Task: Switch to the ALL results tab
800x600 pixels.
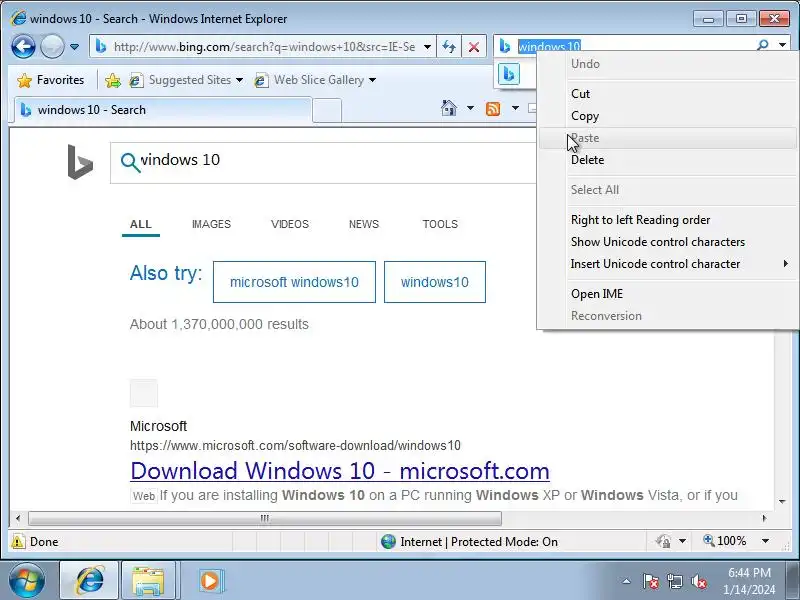Action: [141, 224]
